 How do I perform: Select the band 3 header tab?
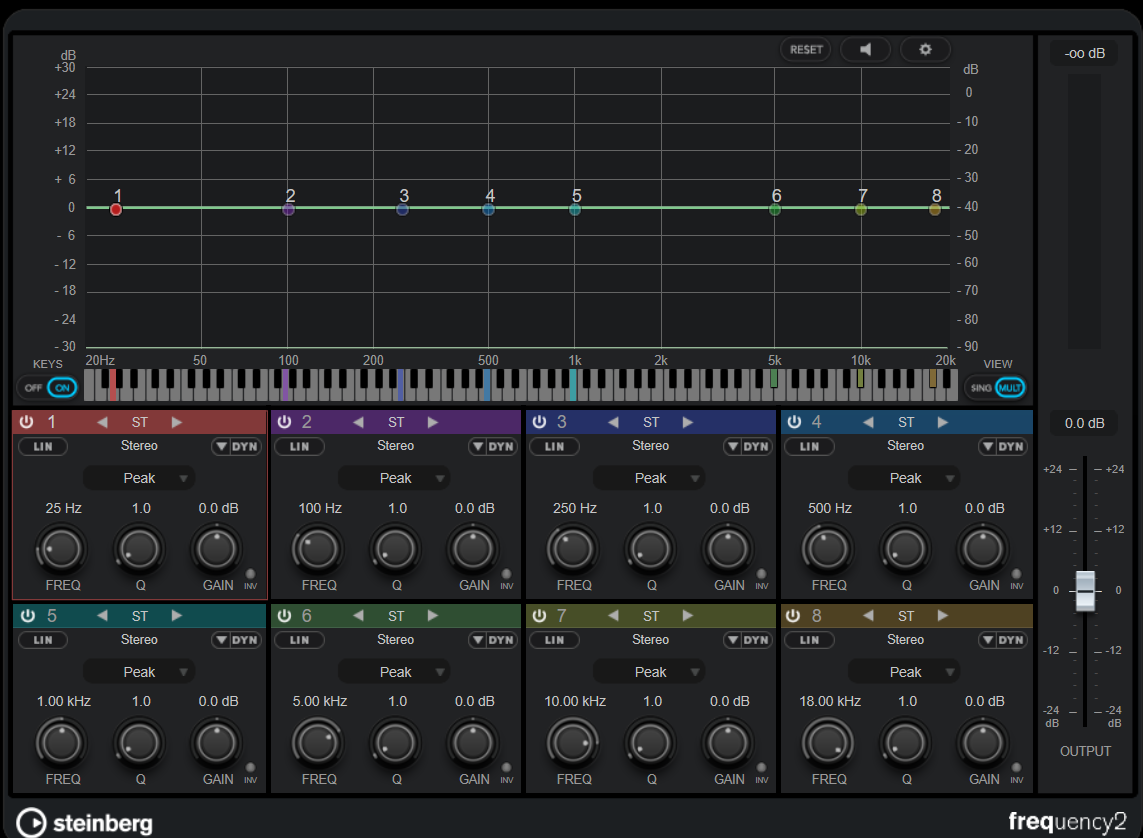pos(651,422)
